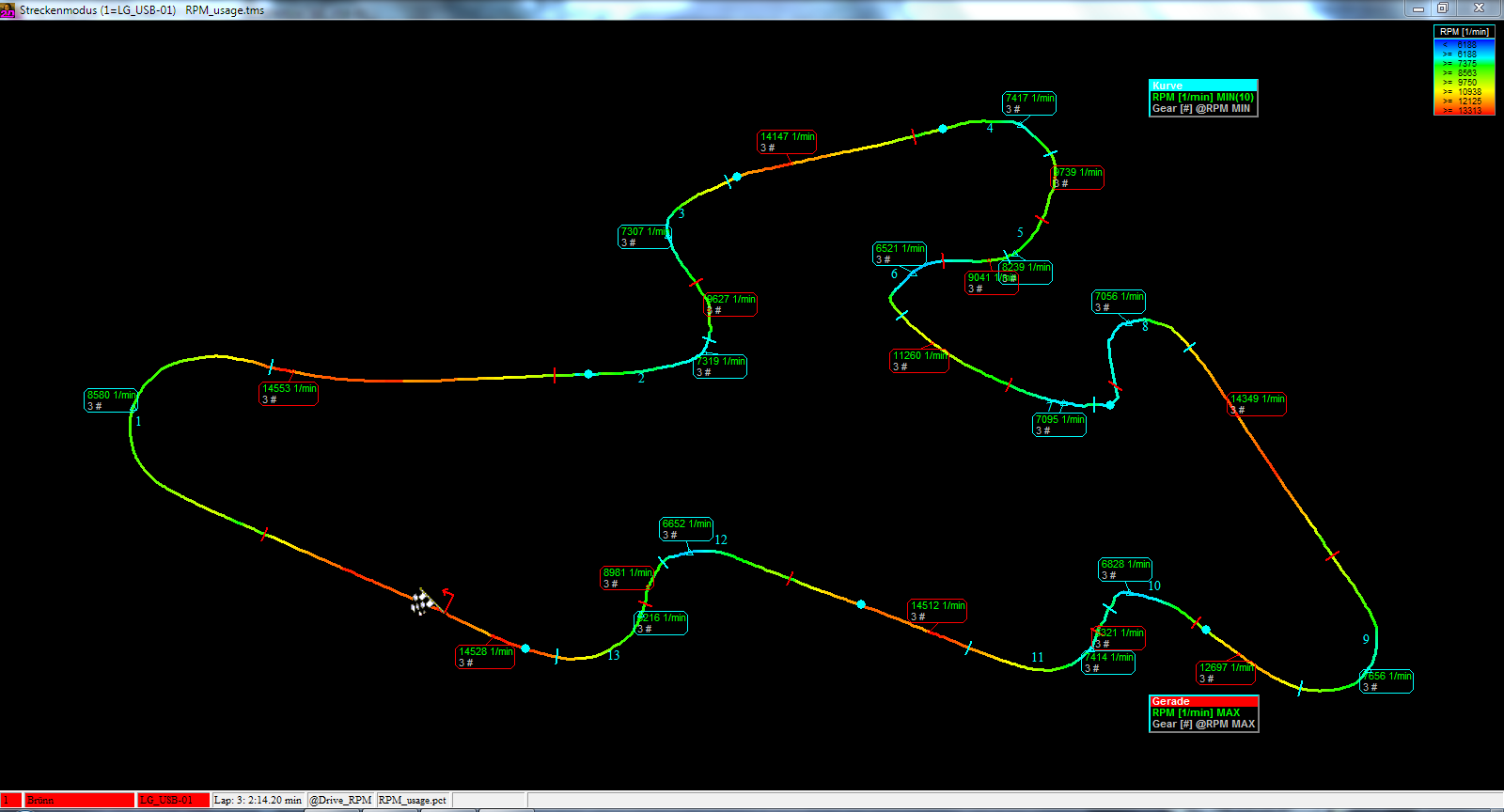The image size is (1504, 812).
Task: Restore down the window
Action: [x=1443, y=8]
